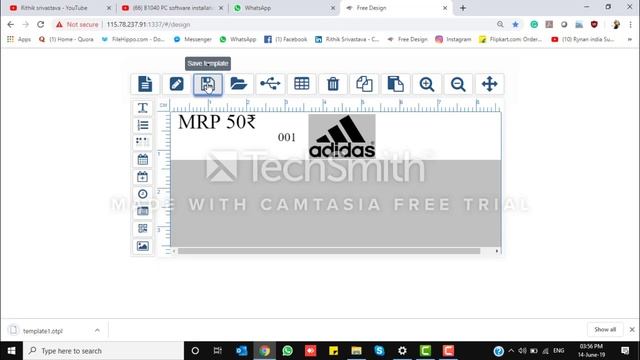640x360 pixels.
Task: Select the move arrows tool
Action: coord(489,84)
